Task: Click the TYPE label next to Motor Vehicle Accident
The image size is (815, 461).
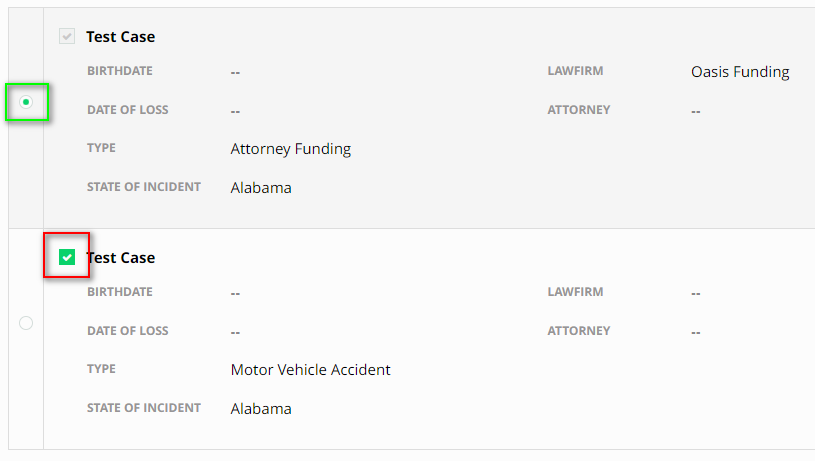Action: pos(101,369)
